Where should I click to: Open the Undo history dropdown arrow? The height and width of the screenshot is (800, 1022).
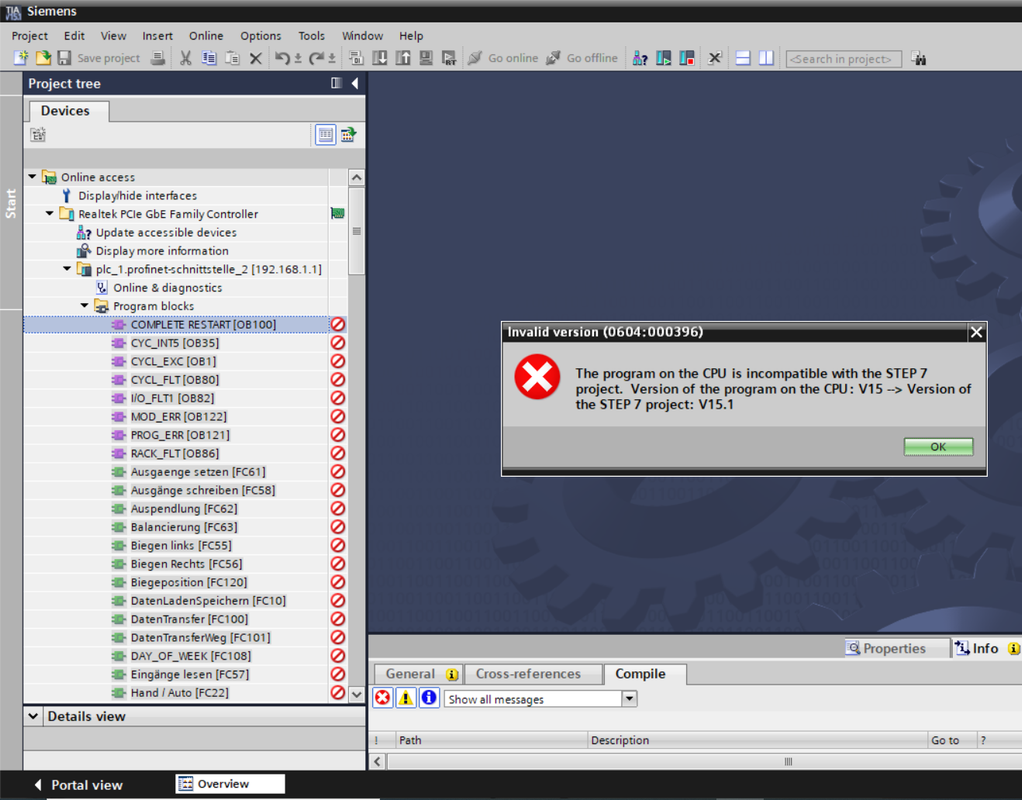[298, 59]
